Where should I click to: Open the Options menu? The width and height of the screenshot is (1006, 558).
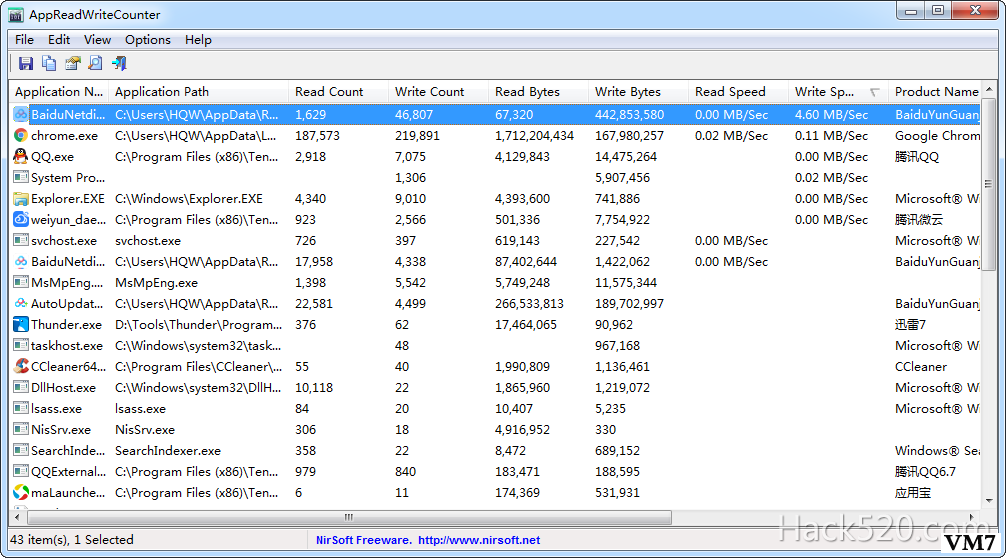[x=148, y=40]
